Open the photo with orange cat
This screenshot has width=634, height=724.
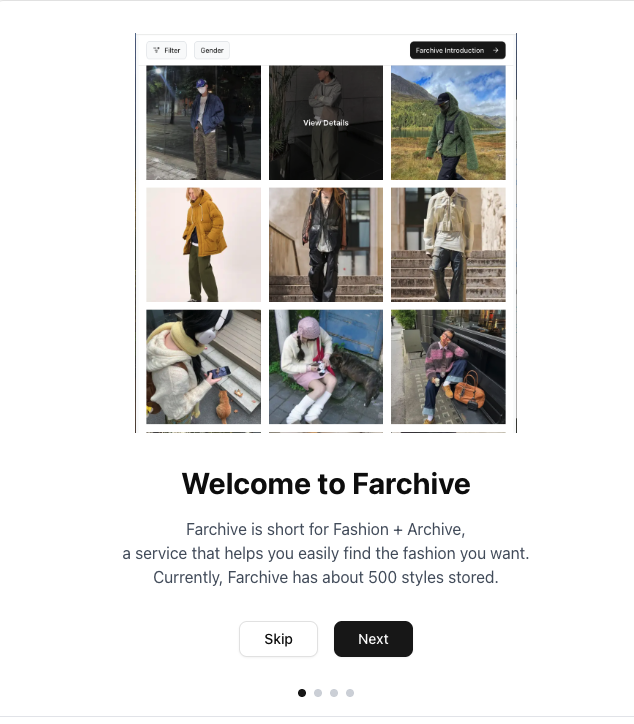(204, 367)
